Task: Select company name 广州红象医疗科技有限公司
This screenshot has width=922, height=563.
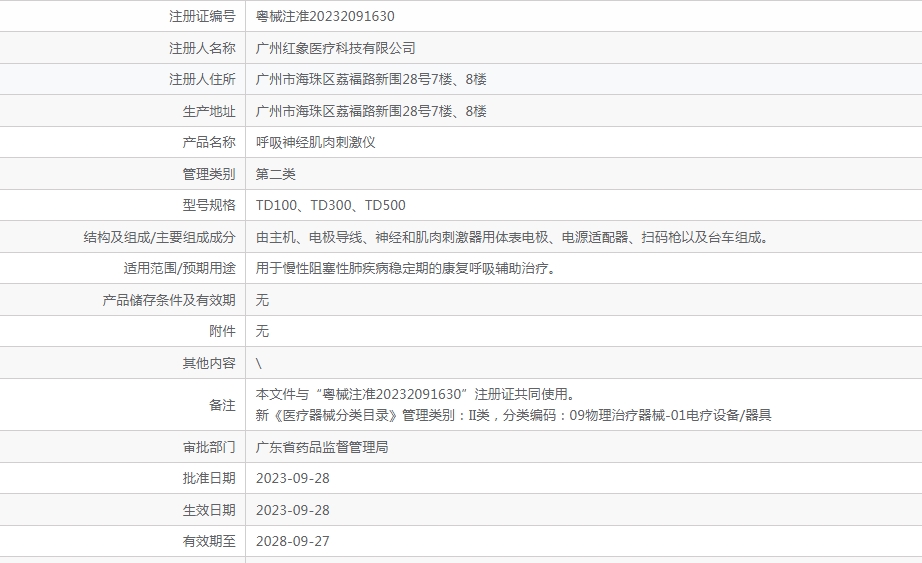Action: pyautogui.click(x=336, y=48)
